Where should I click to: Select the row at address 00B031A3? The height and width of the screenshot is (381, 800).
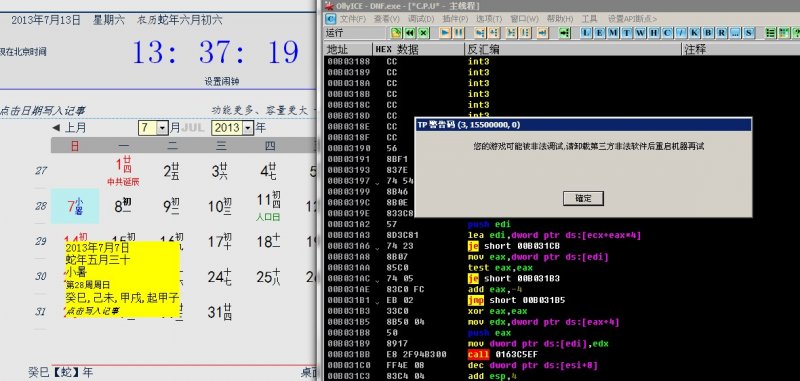pyautogui.click(x=562, y=235)
